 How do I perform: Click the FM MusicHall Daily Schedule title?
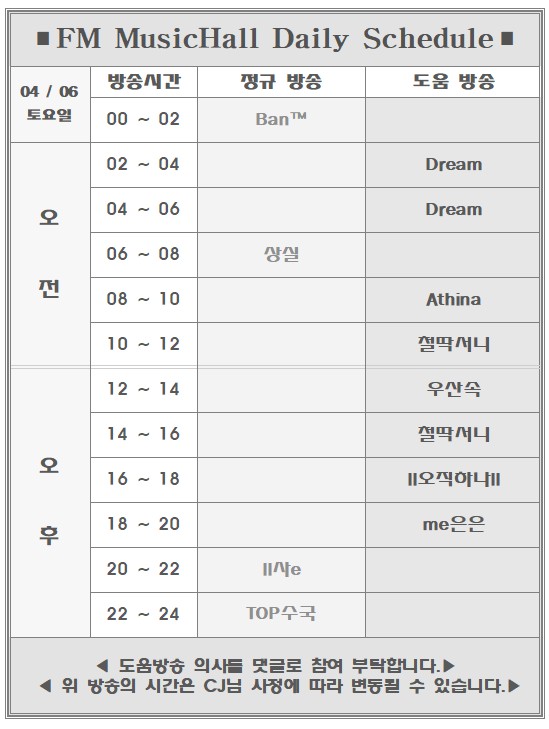pos(275,38)
